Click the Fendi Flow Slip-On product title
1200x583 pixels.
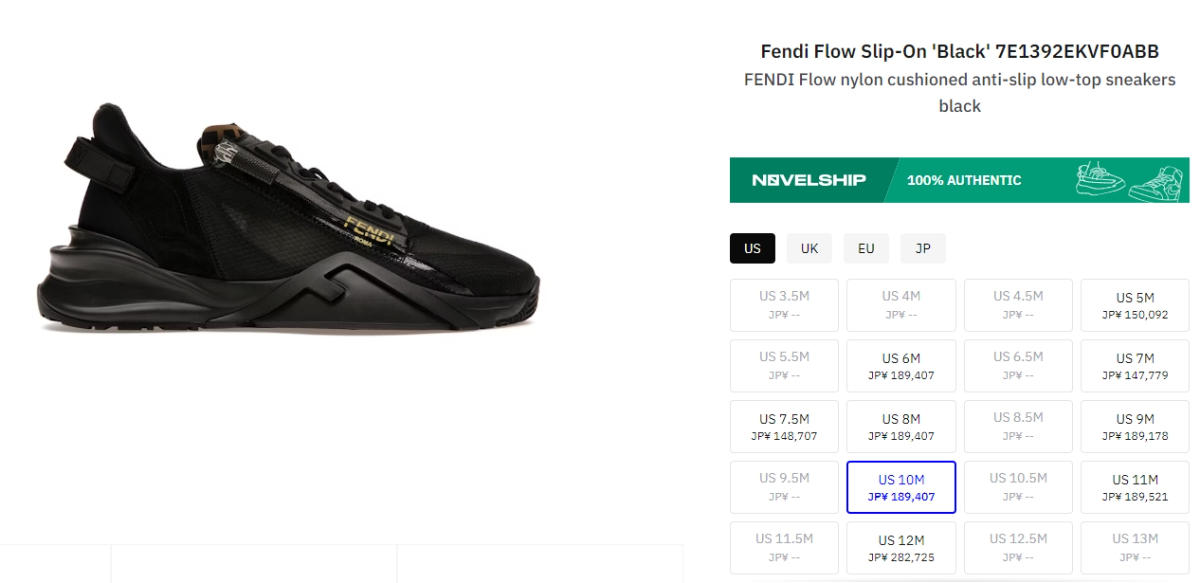959,51
